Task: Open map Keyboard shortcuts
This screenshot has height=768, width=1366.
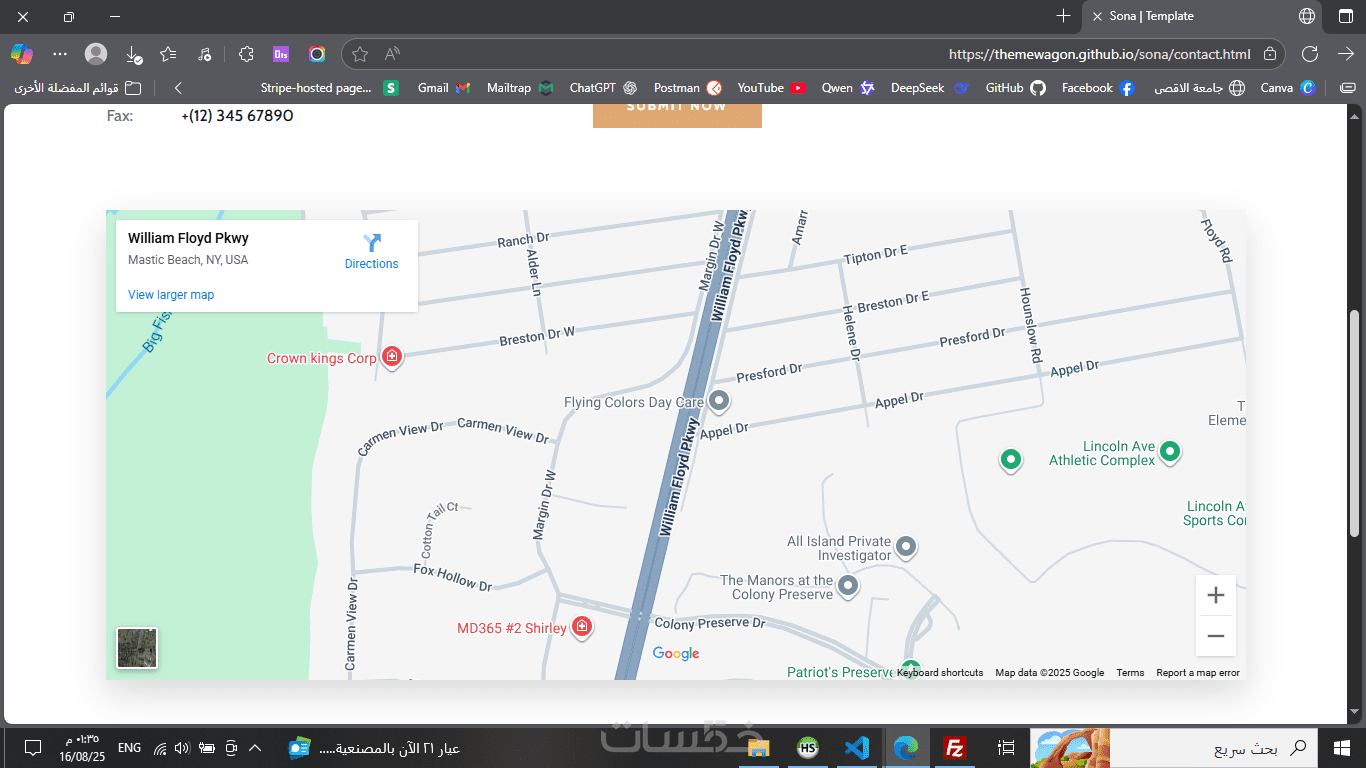Action: point(940,673)
